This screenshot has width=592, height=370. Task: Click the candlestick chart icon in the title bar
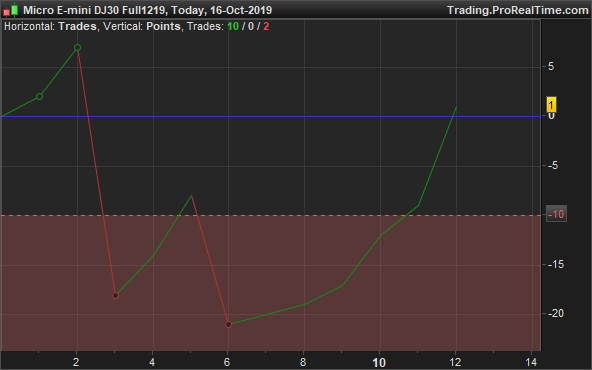pyautogui.click(x=11, y=10)
